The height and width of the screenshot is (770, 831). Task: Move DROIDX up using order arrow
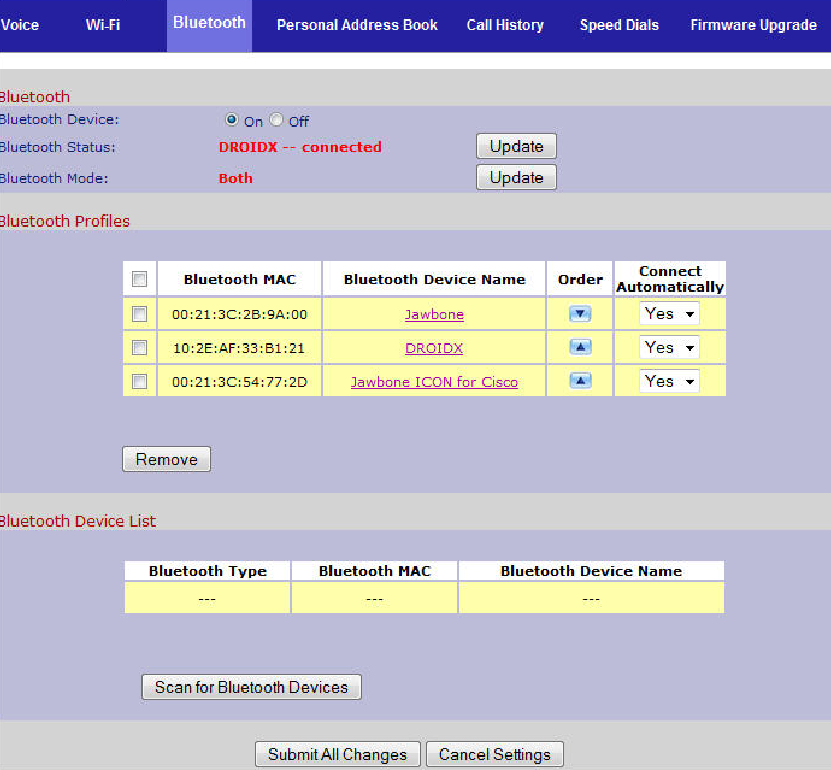point(580,348)
